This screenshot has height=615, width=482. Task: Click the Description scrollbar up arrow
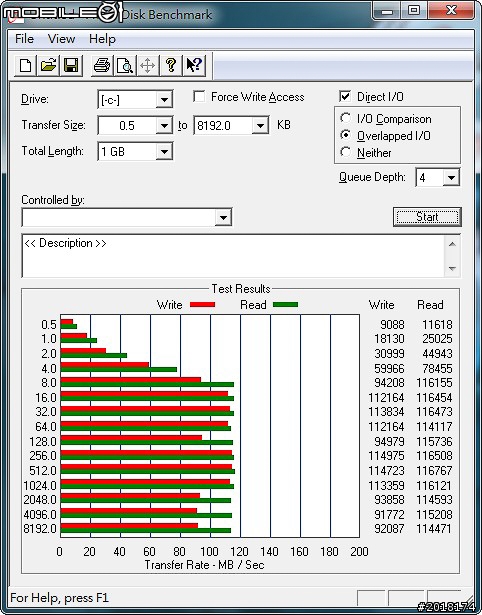click(452, 244)
